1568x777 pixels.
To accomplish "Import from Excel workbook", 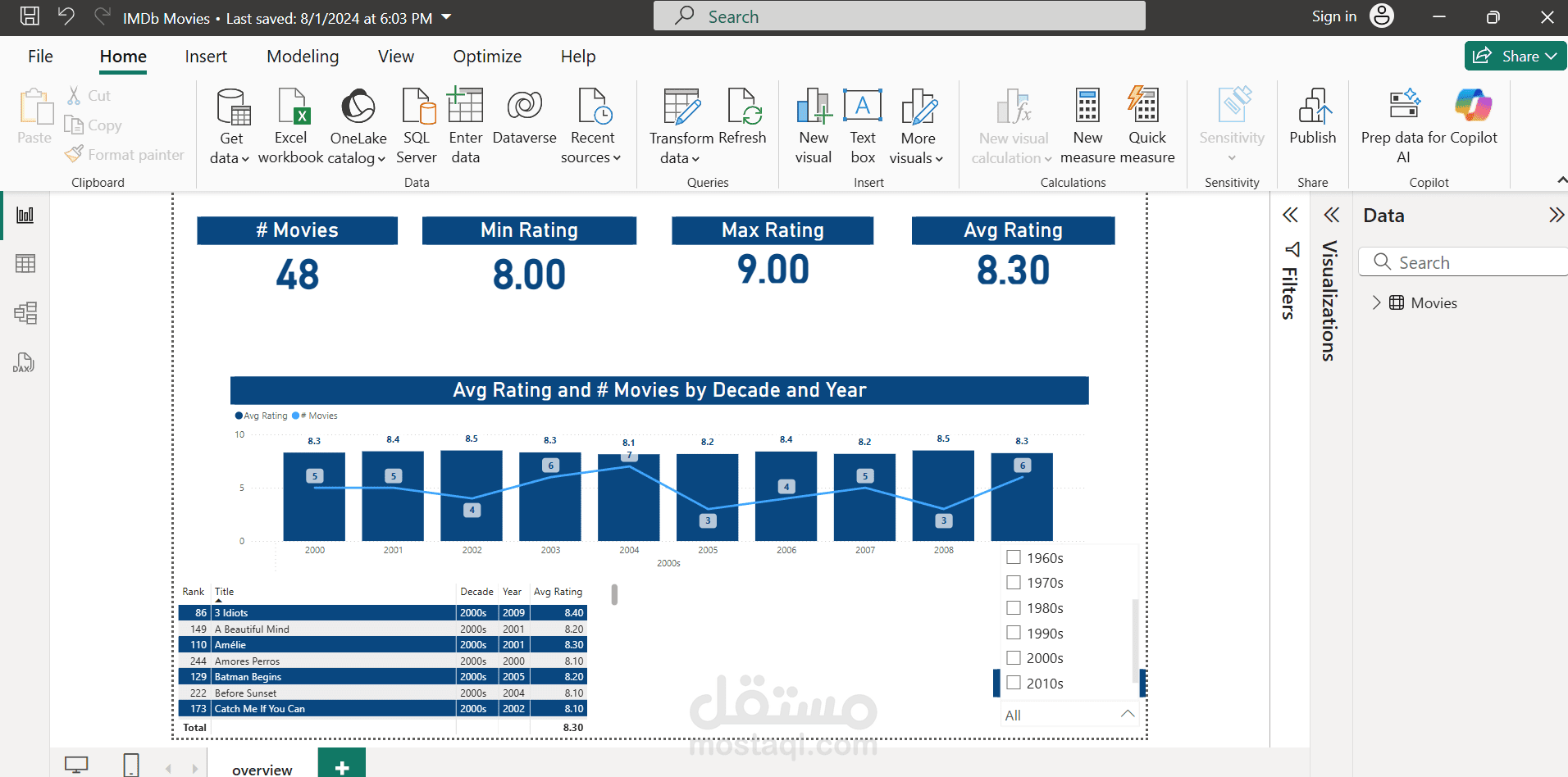I will pos(291,126).
